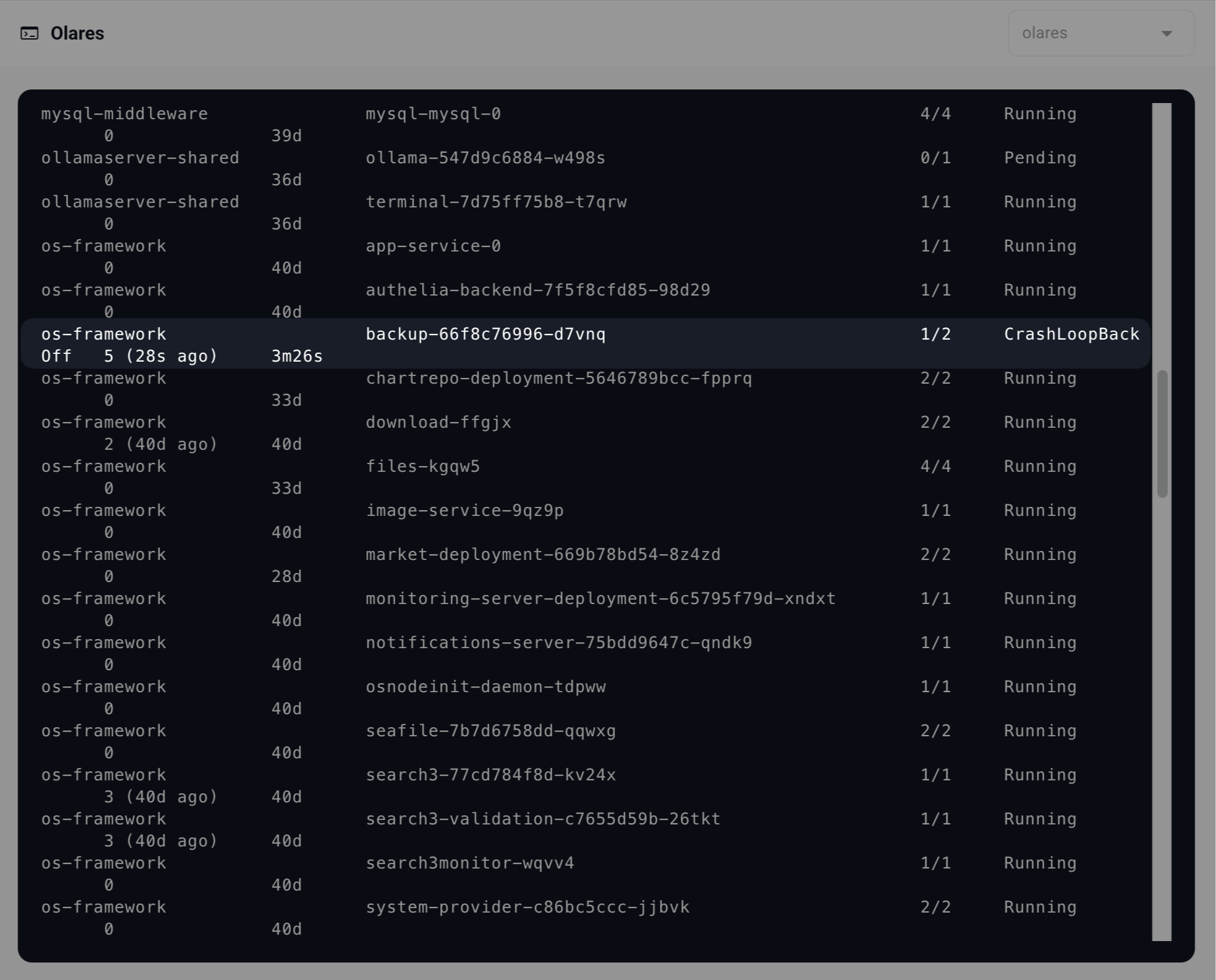Click the ollama-547d9c6884-w498s pod name
The width and height of the screenshot is (1216, 980).
485,157
